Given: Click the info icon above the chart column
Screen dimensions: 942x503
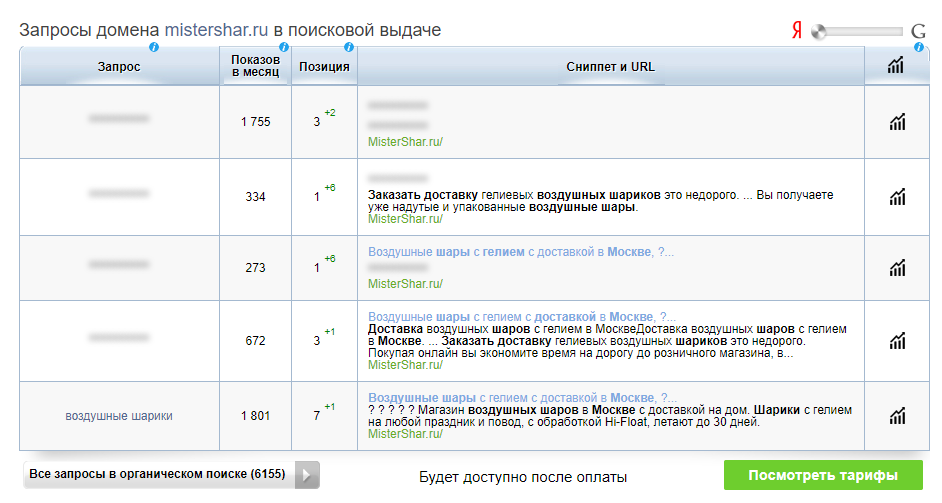Looking at the screenshot, I should [x=919, y=47].
